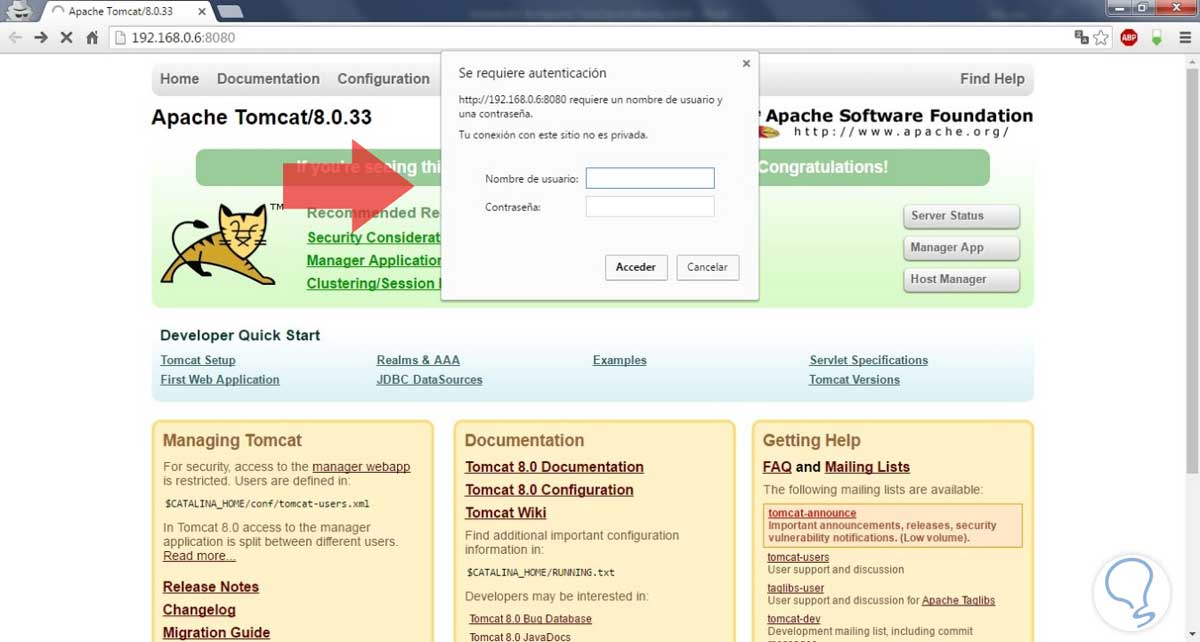The image size is (1200, 642).
Task: Open the Find Help nav item
Action: [992, 79]
